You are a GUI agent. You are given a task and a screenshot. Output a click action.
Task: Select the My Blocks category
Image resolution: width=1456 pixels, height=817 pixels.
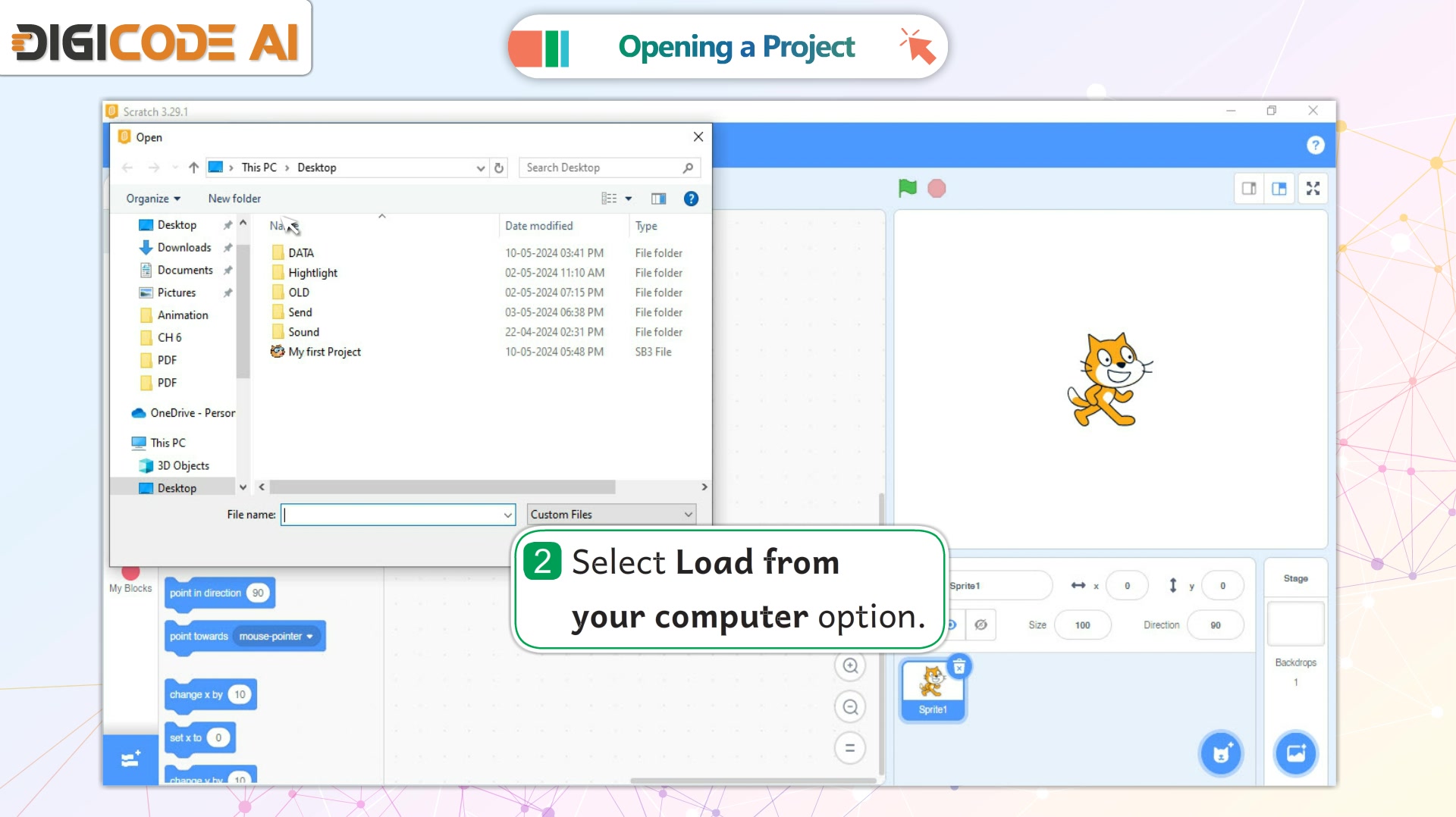tap(130, 581)
